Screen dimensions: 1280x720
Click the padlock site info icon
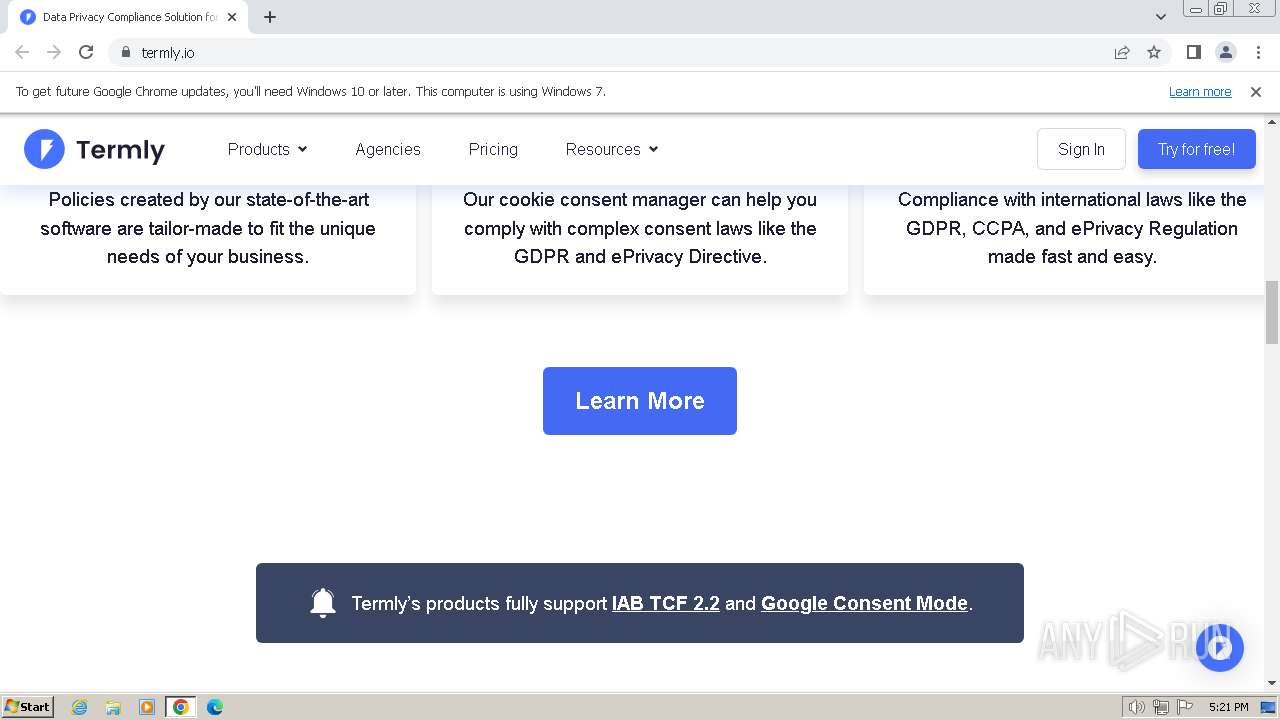pyautogui.click(x=125, y=52)
